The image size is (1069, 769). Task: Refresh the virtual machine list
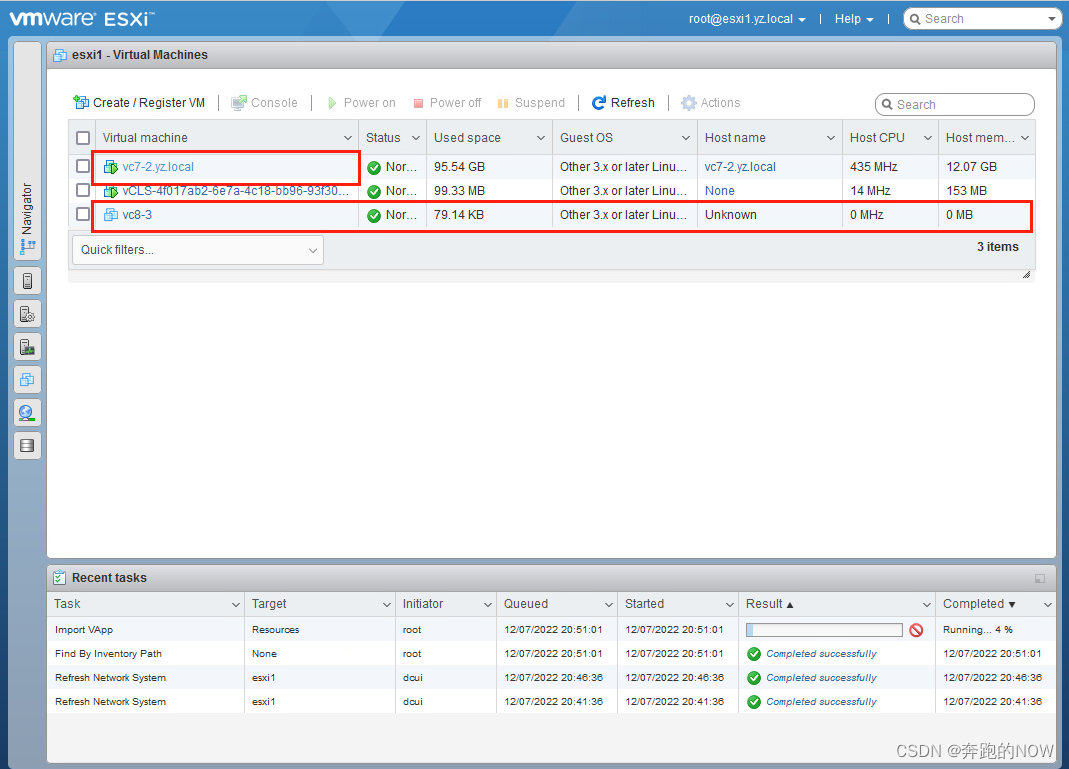(x=623, y=103)
